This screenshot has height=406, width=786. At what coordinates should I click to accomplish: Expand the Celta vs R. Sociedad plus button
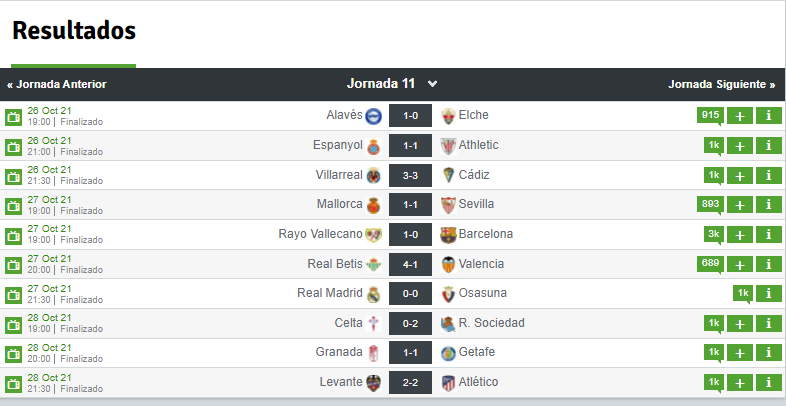click(x=739, y=323)
